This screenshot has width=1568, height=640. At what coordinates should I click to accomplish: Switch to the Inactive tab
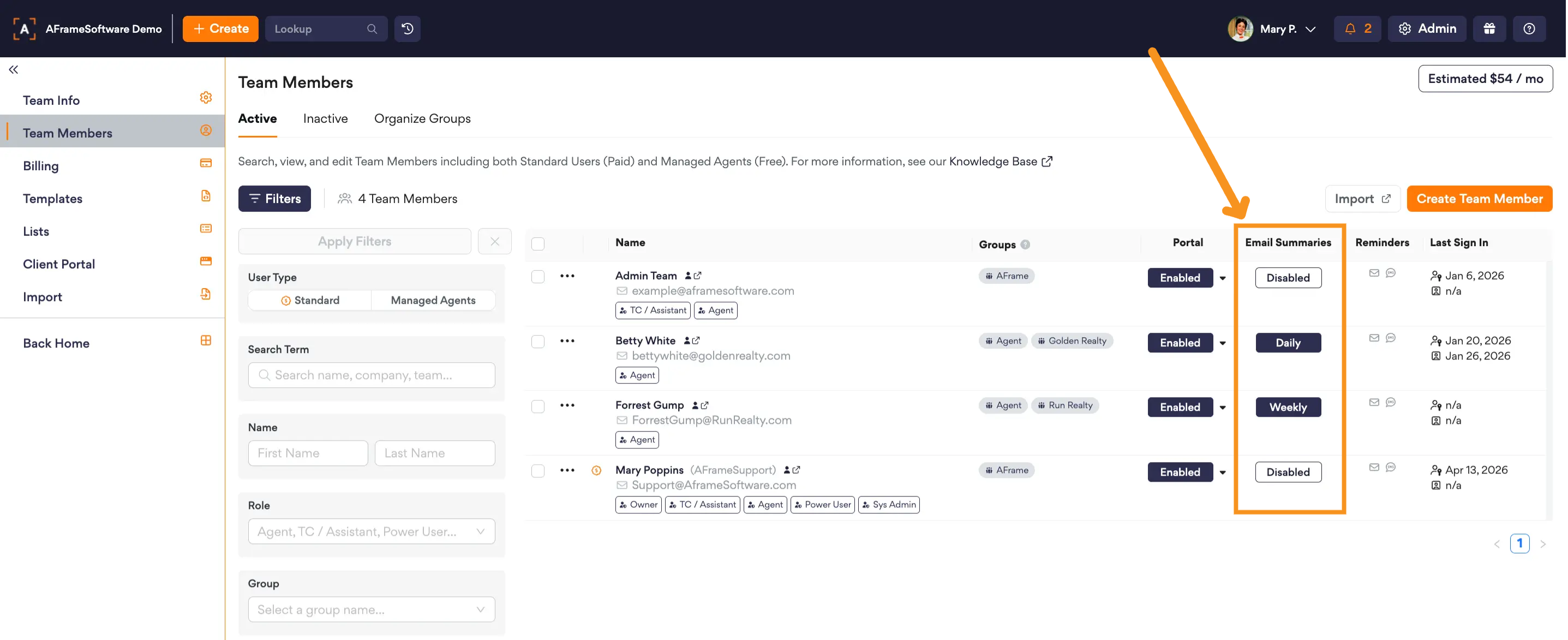tap(325, 118)
